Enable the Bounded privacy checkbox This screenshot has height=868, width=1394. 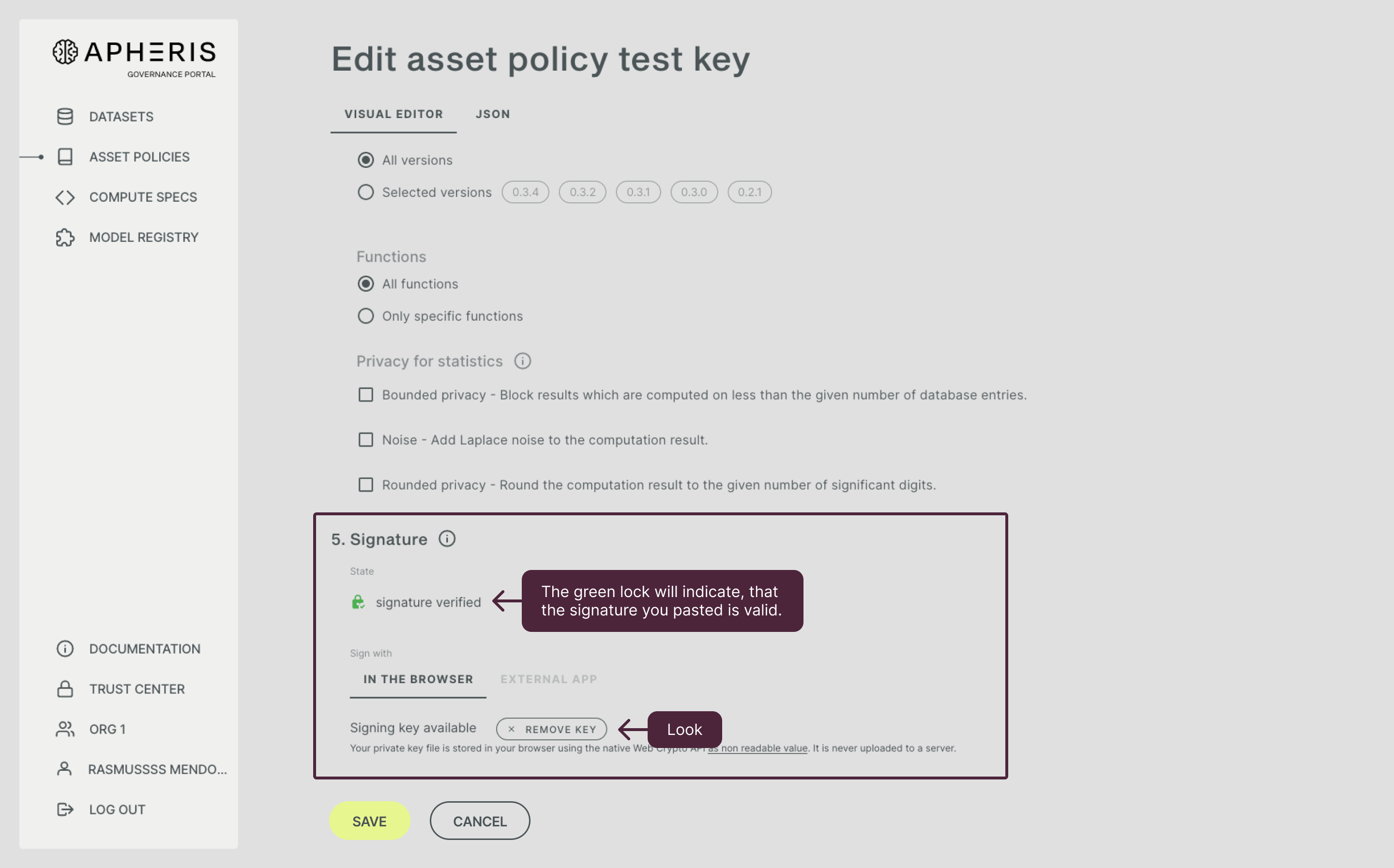(366, 395)
